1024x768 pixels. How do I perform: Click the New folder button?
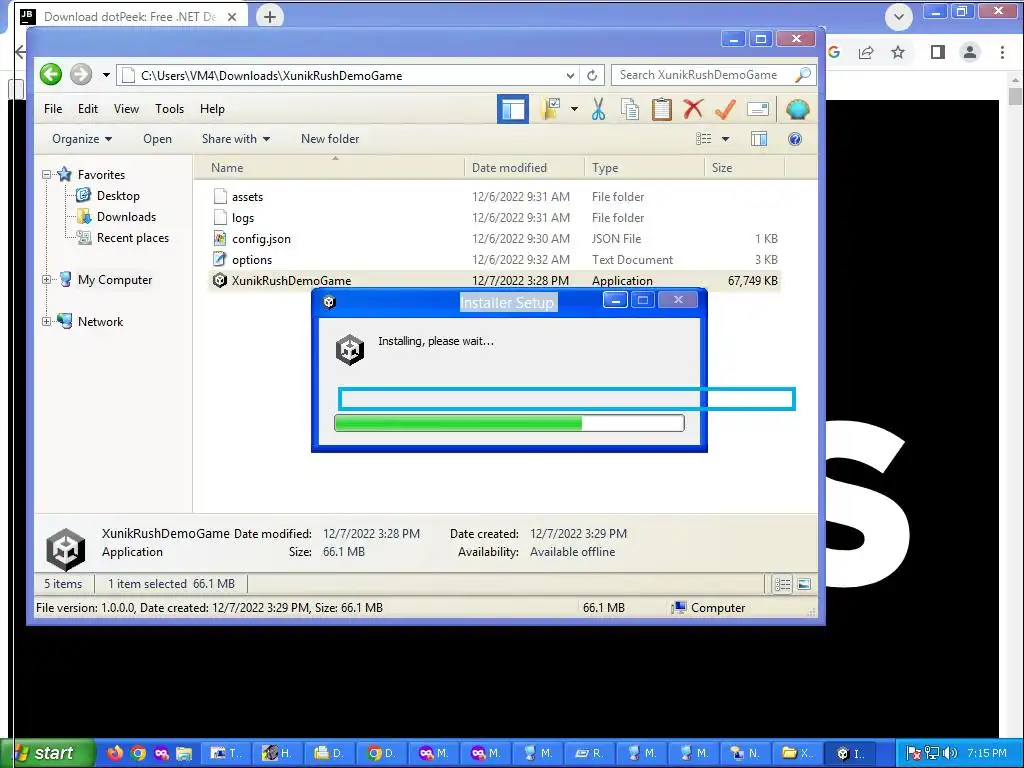tap(330, 139)
